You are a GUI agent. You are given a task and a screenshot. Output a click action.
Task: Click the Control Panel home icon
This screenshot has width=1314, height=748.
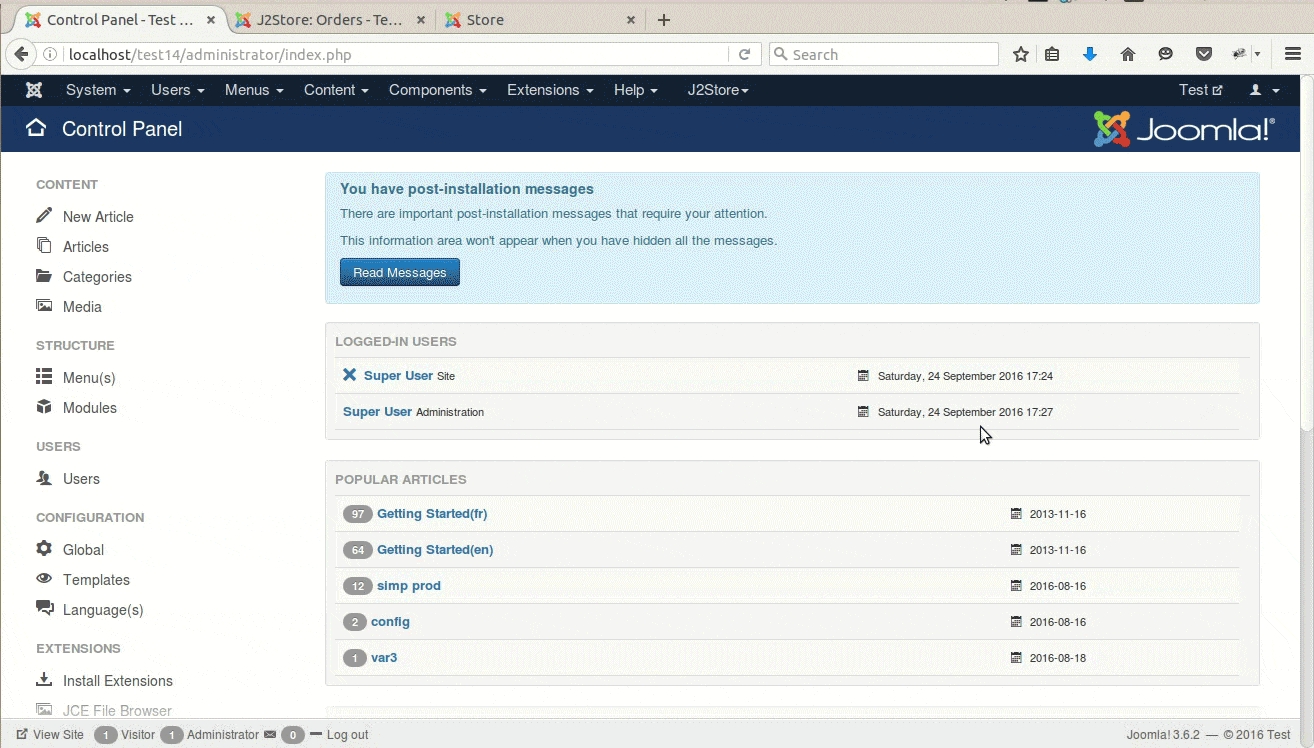click(x=36, y=128)
